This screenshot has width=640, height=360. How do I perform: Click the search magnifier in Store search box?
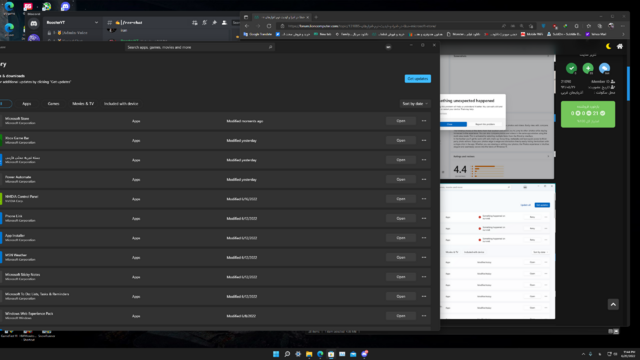(x=270, y=47)
